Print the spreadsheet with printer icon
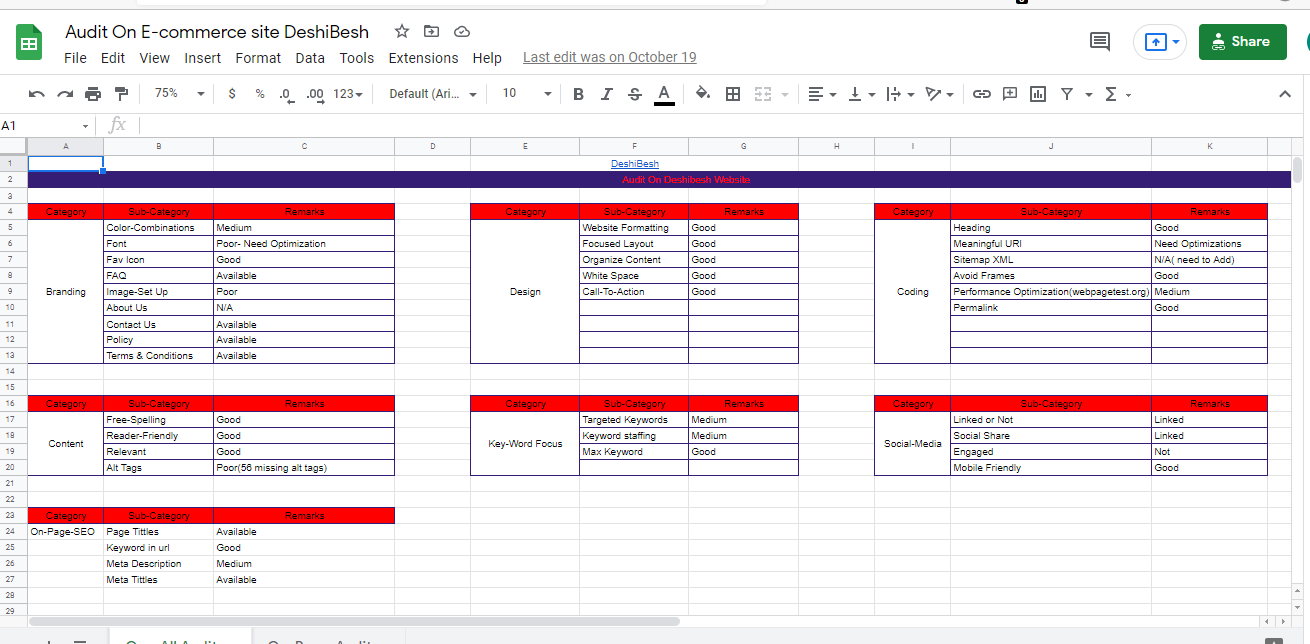Viewport: 1310px width, 644px height. [93, 94]
